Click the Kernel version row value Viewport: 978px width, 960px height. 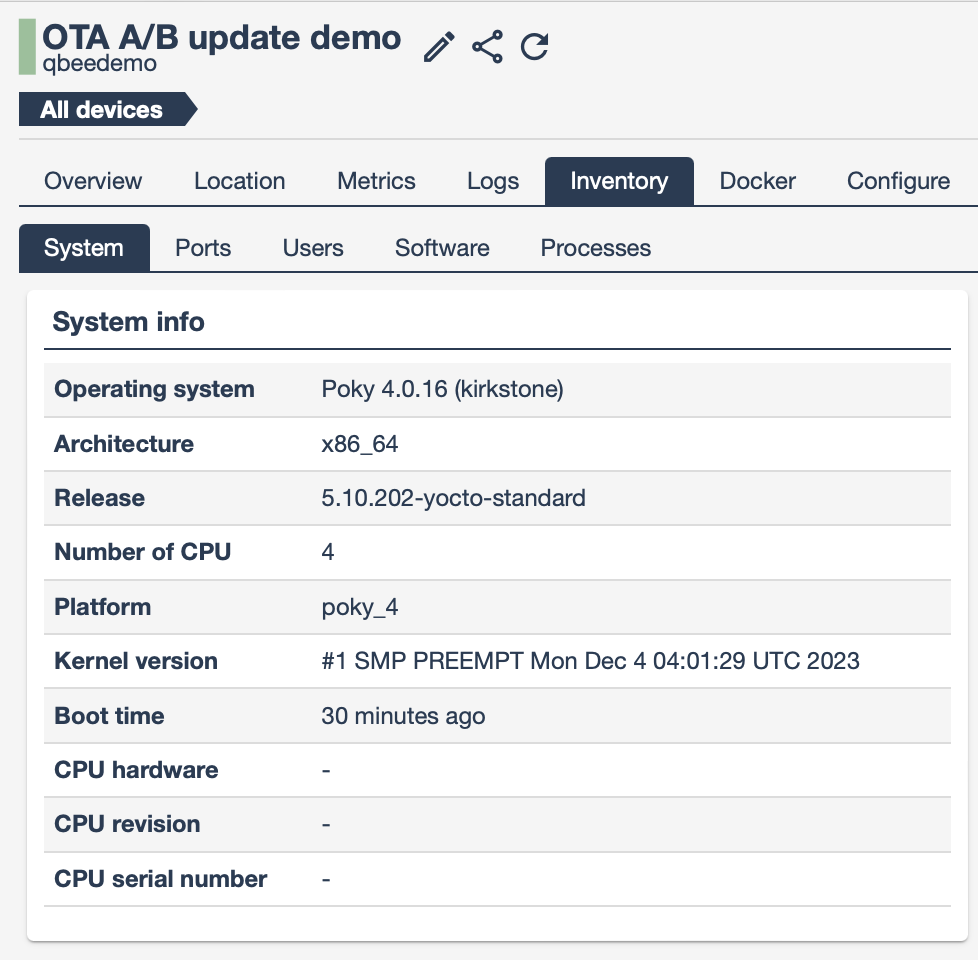[590, 661]
